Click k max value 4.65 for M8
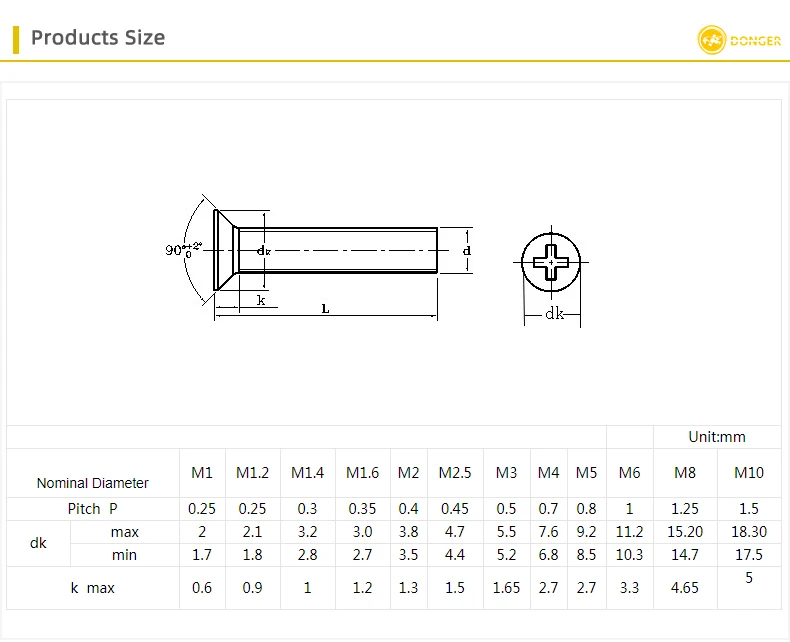This screenshot has width=790, height=642. click(x=685, y=588)
